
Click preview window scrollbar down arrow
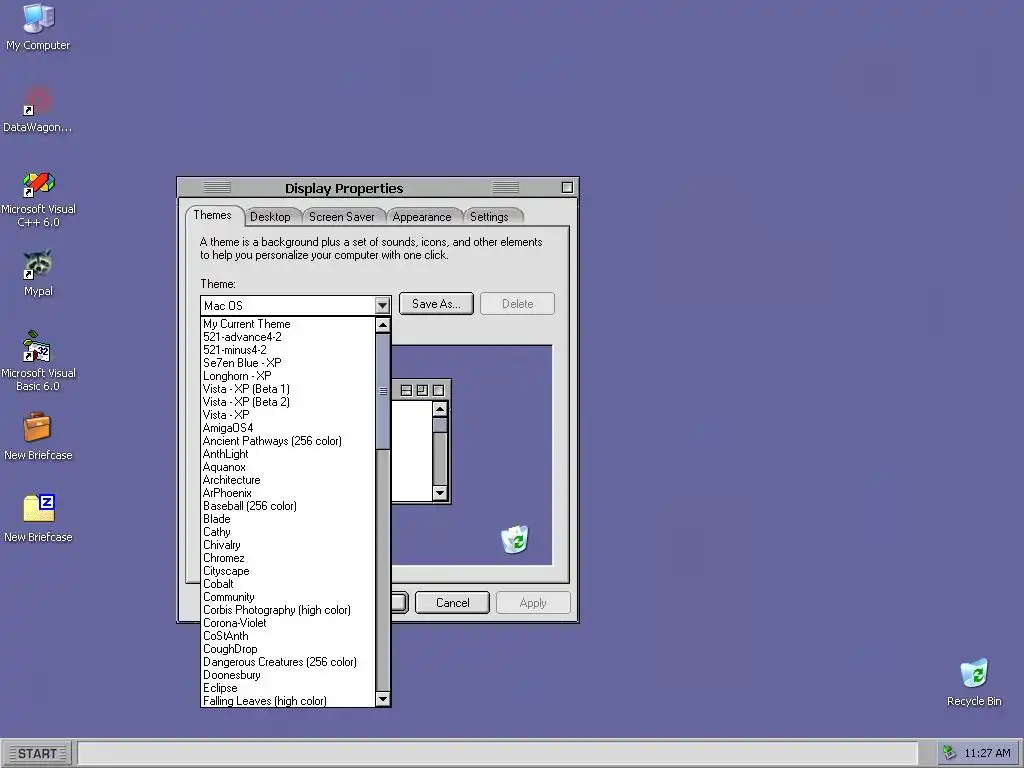(440, 493)
